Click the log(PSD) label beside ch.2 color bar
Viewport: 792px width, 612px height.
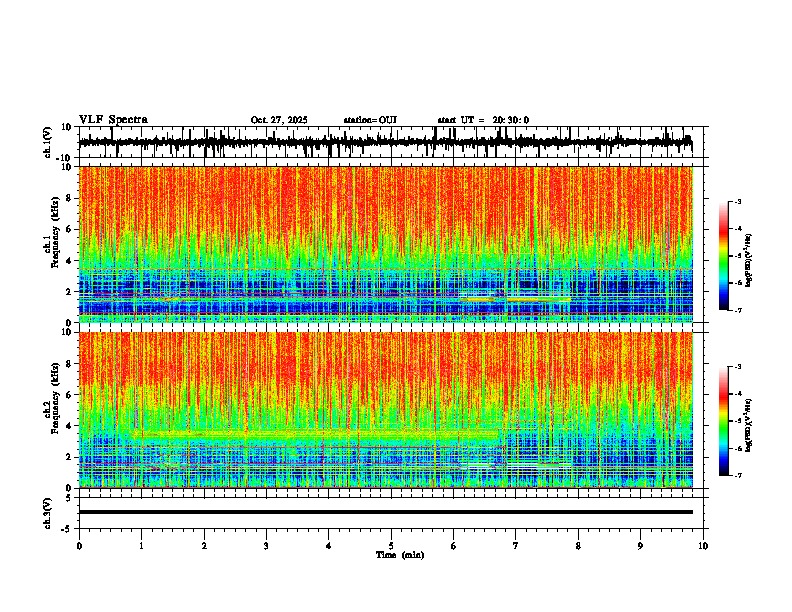[x=749, y=425]
